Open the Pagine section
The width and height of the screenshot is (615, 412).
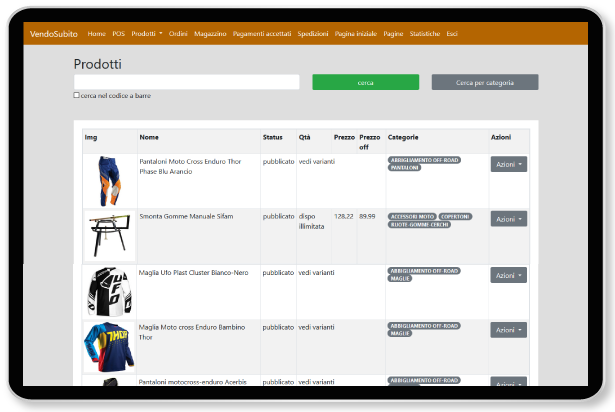(393, 34)
